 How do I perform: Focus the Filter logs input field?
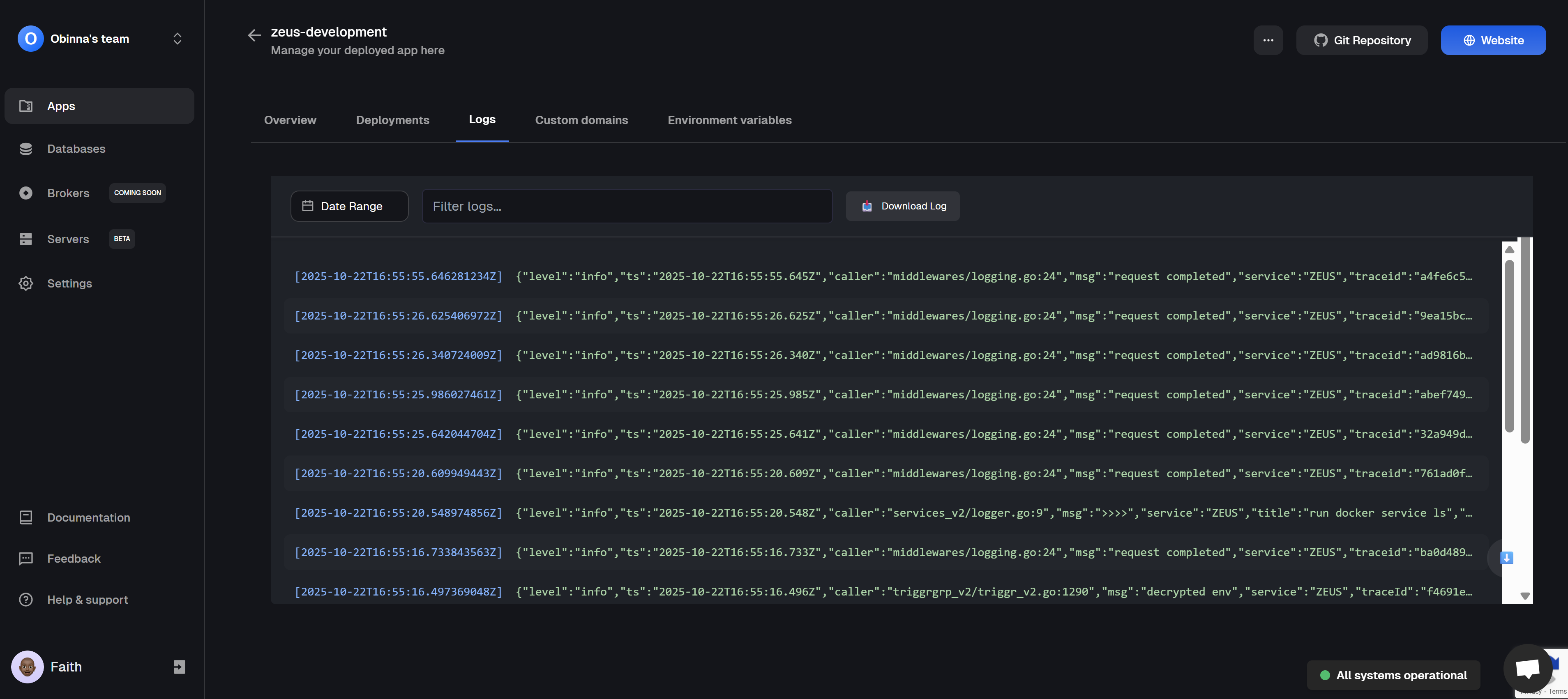(x=627, y=206)
